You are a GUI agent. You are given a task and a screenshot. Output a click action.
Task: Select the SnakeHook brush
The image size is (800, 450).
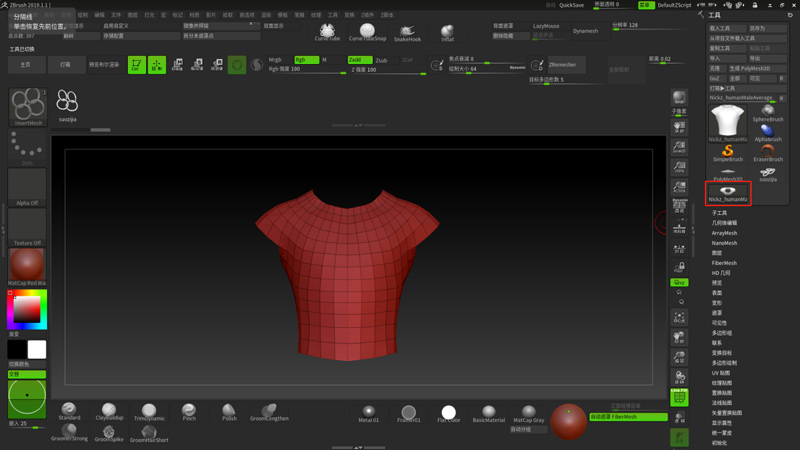(407, 33)
